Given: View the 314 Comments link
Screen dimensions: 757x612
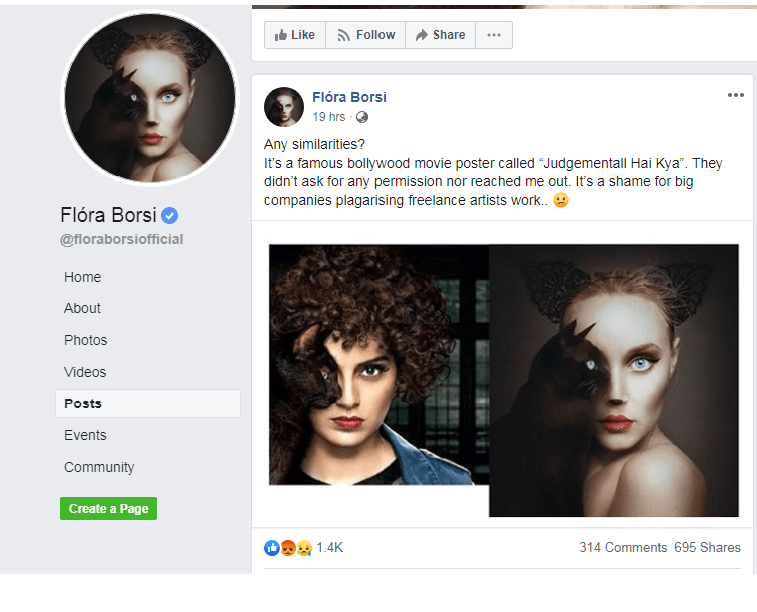Looking at the screenshot, I should pyautogui.click(x=622, y=547).
